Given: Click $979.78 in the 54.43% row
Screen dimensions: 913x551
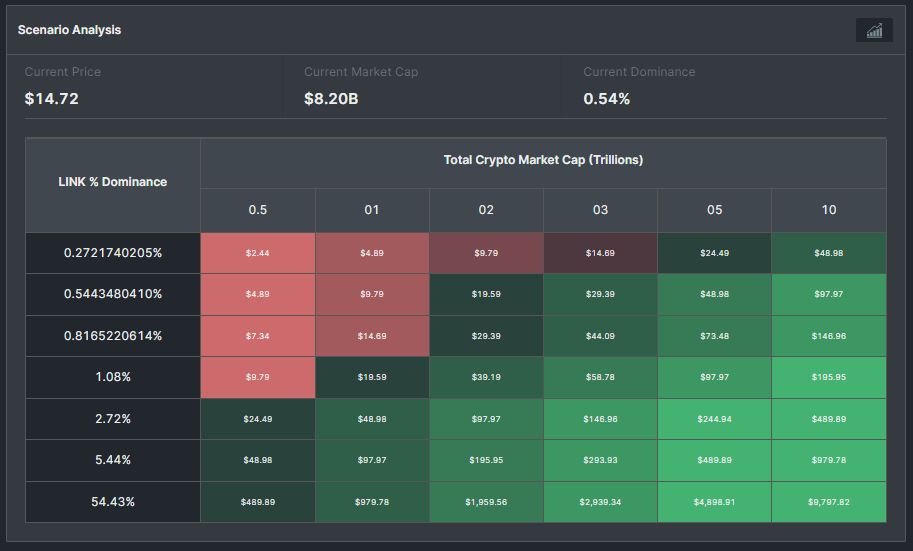Looking at the screenshot, I should pos(372,502).
